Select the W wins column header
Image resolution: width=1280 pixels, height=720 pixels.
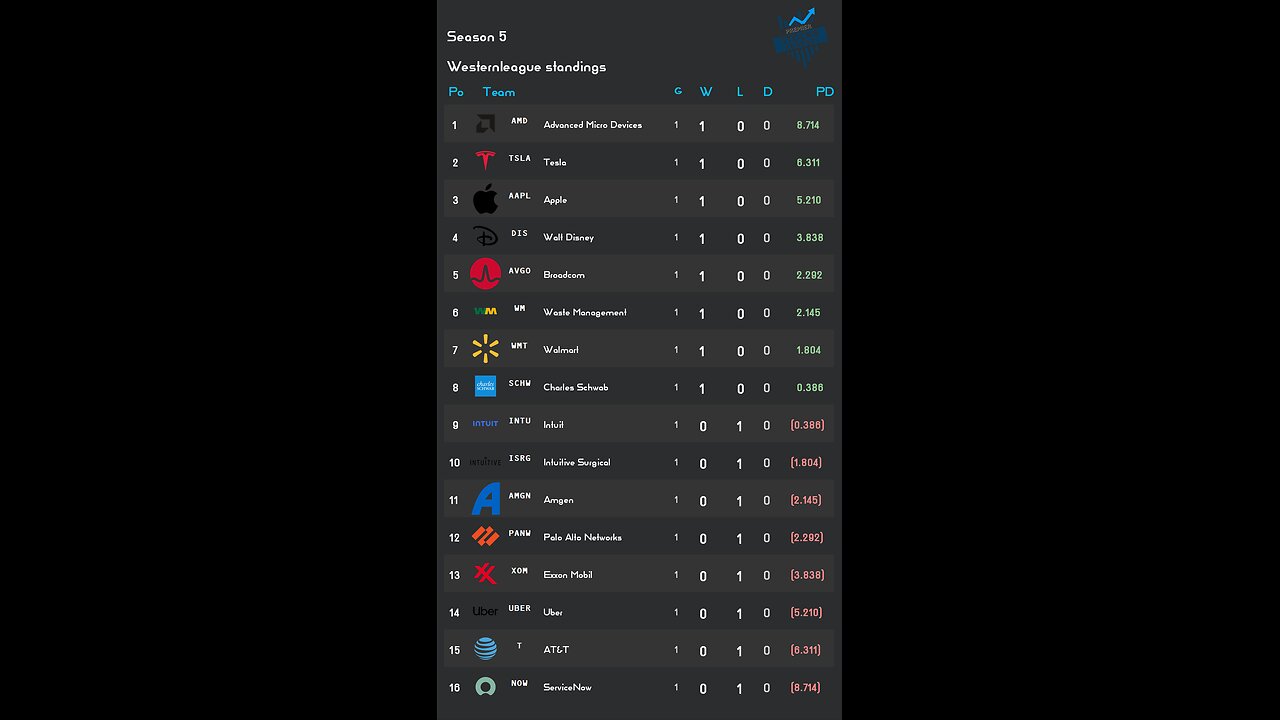point(706,92)
